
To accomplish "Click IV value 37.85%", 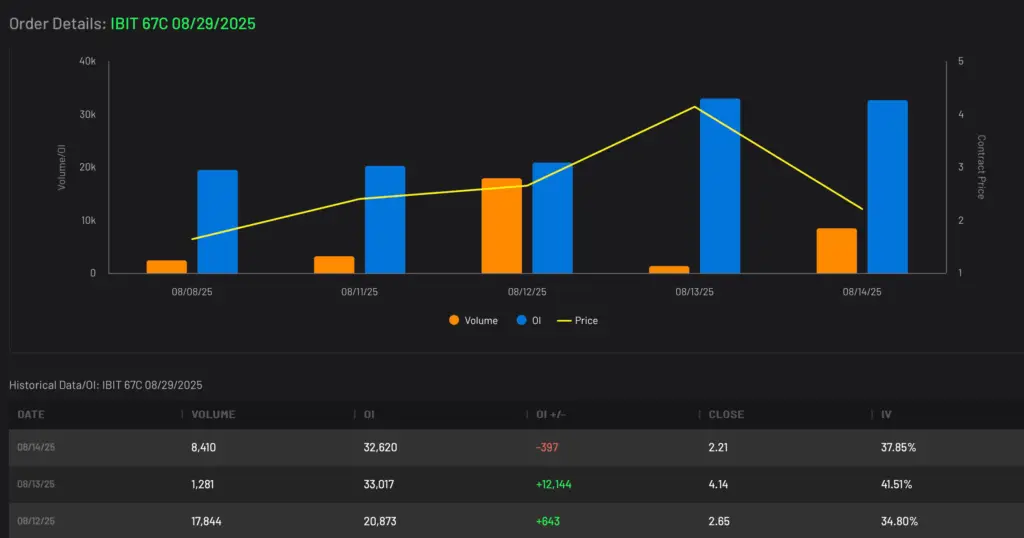I will tap(898, 447).
